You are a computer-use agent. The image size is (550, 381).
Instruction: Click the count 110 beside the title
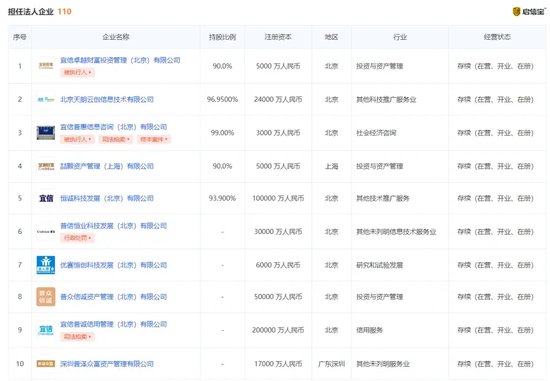point(65,12)
